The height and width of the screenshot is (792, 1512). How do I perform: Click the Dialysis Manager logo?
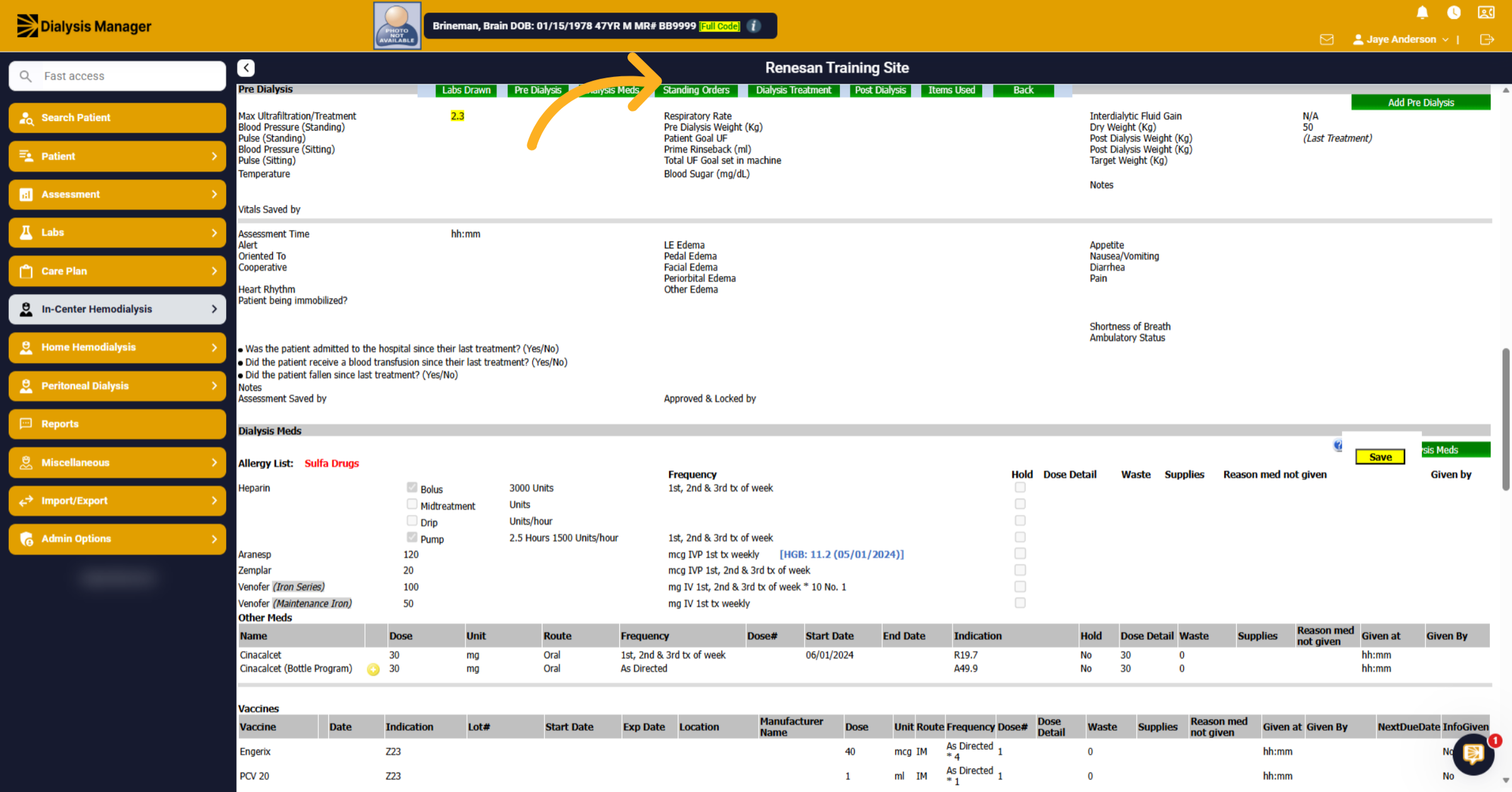tap(84, 26)
